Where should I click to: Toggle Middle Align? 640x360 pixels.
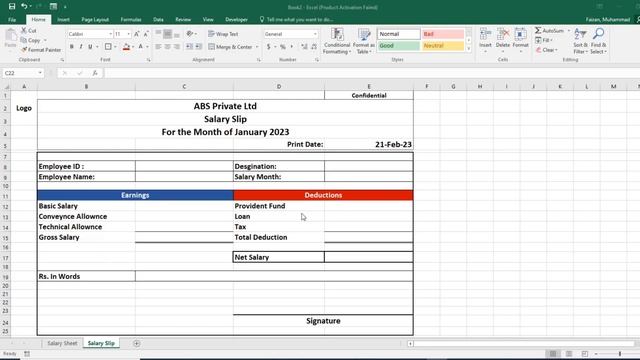167,34
